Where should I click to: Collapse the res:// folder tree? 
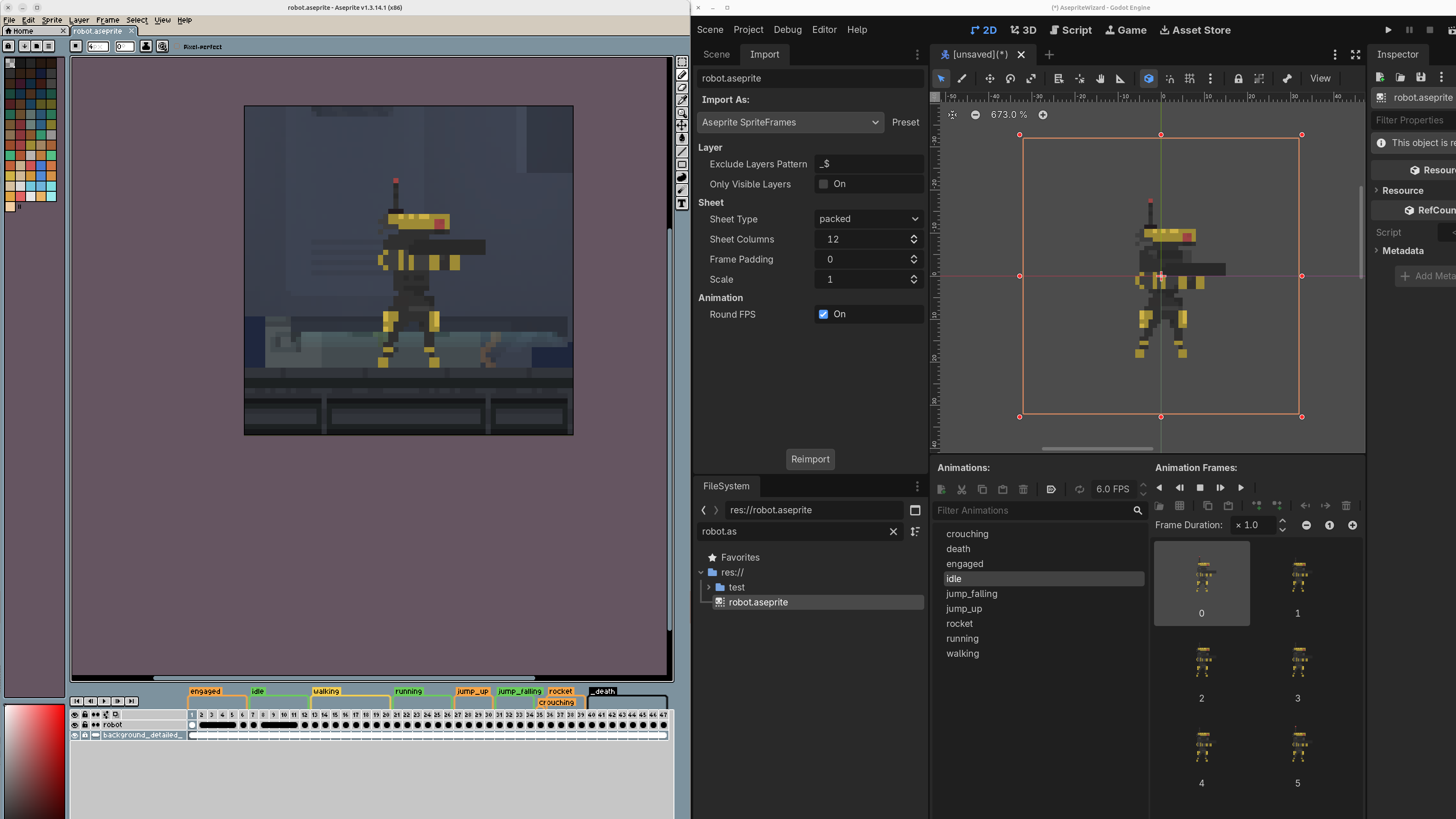pos(701,573)
